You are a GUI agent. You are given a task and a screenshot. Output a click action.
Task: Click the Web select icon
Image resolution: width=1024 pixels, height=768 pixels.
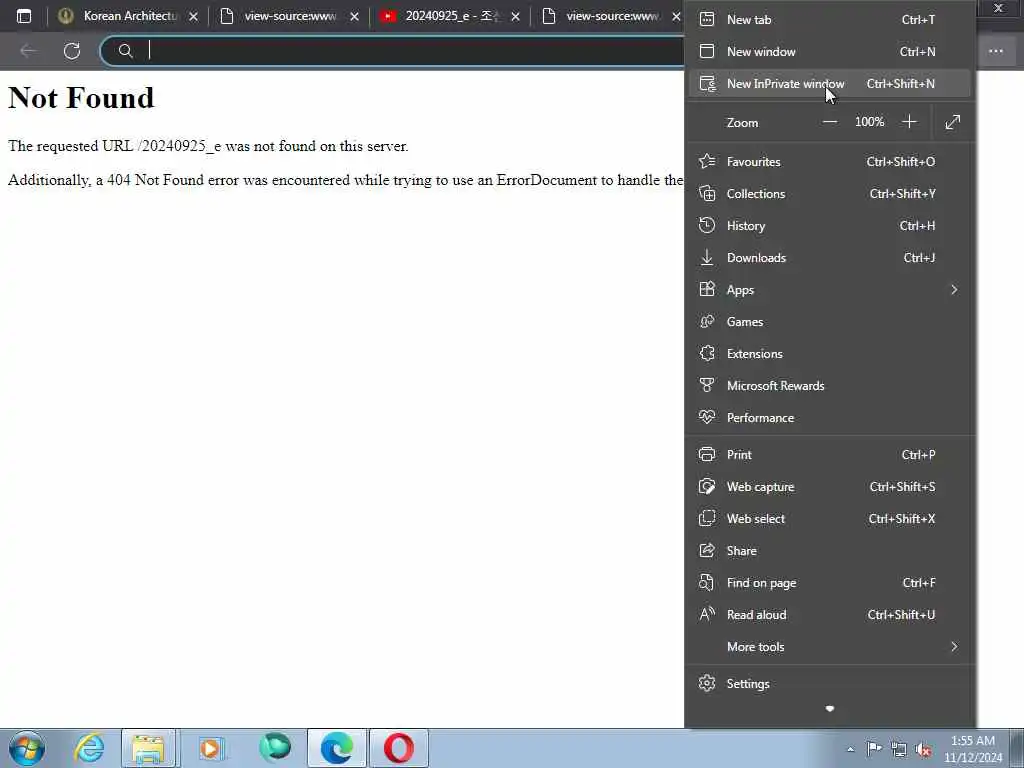coord(707,519)
